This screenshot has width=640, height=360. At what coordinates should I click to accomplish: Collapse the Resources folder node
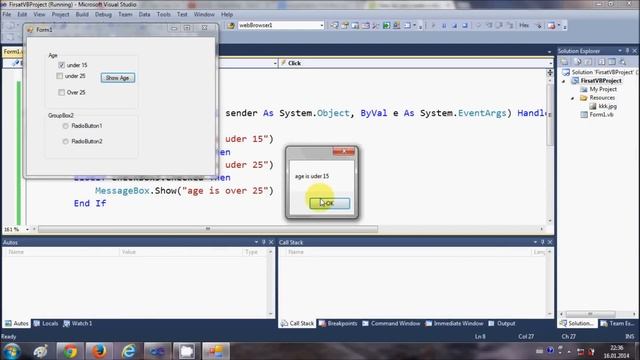(572, 98)
